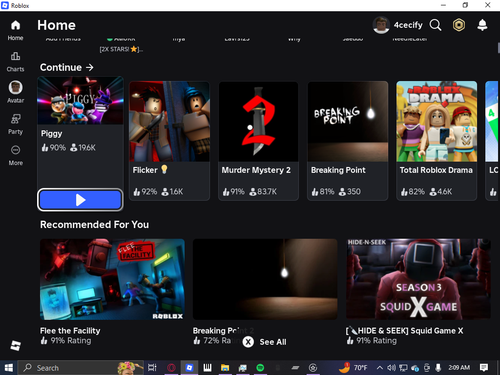The image size is (500, 375).
Task: Click the microphone tray icon
Action: [x=438, y=368]
